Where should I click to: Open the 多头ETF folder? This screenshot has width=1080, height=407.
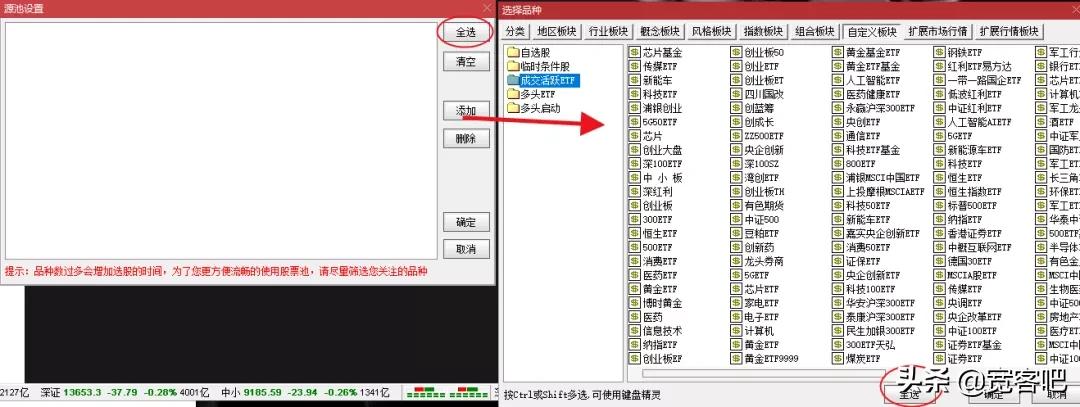[x=538, y=94]
